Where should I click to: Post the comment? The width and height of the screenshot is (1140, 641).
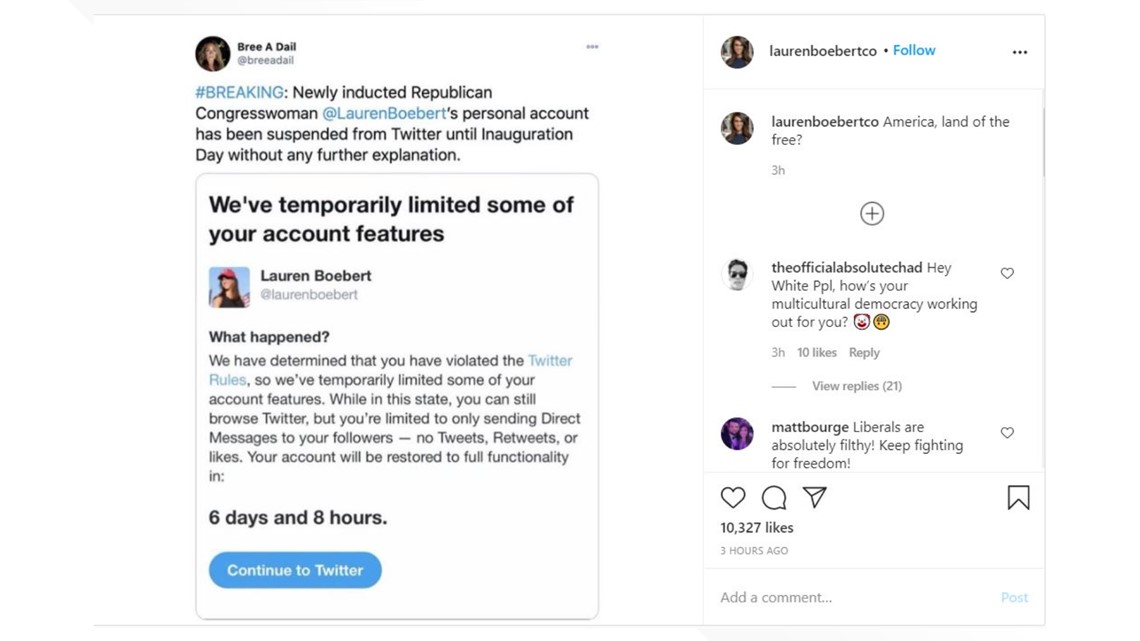point(1014,597)
